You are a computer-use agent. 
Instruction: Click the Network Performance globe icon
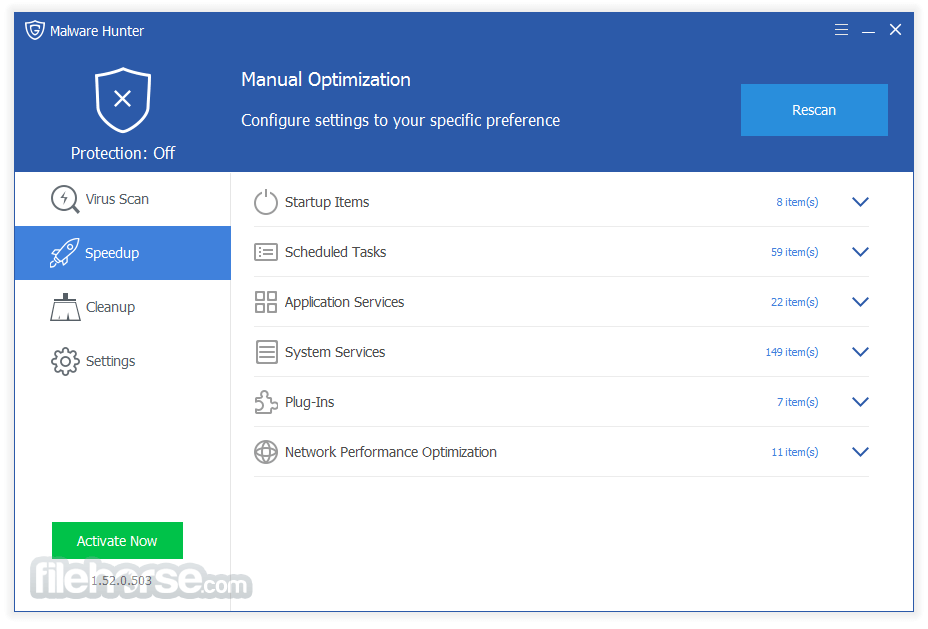[x=266, y=452]
